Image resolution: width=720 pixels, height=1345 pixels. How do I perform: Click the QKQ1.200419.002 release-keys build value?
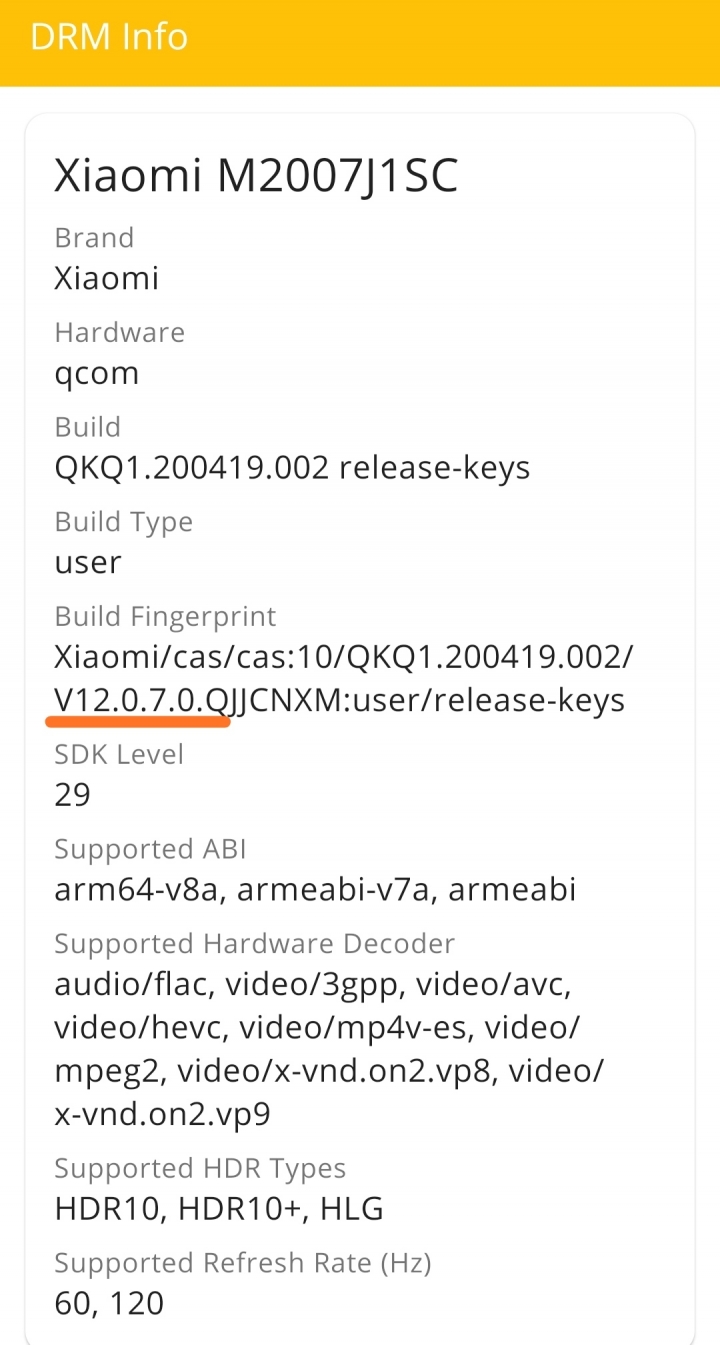tap(292, 467)
